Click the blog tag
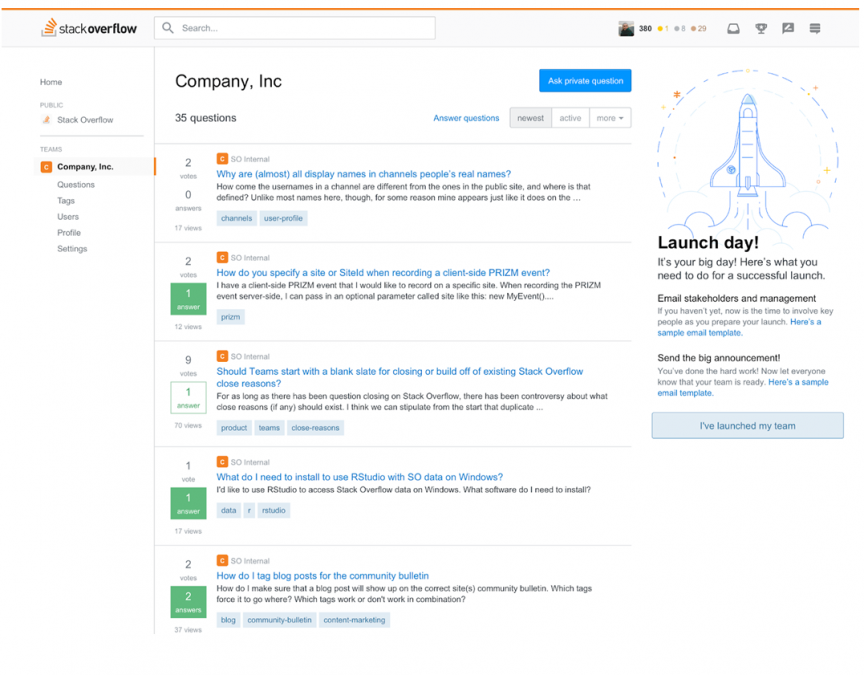The image size is (864, 675). point(228,620)
